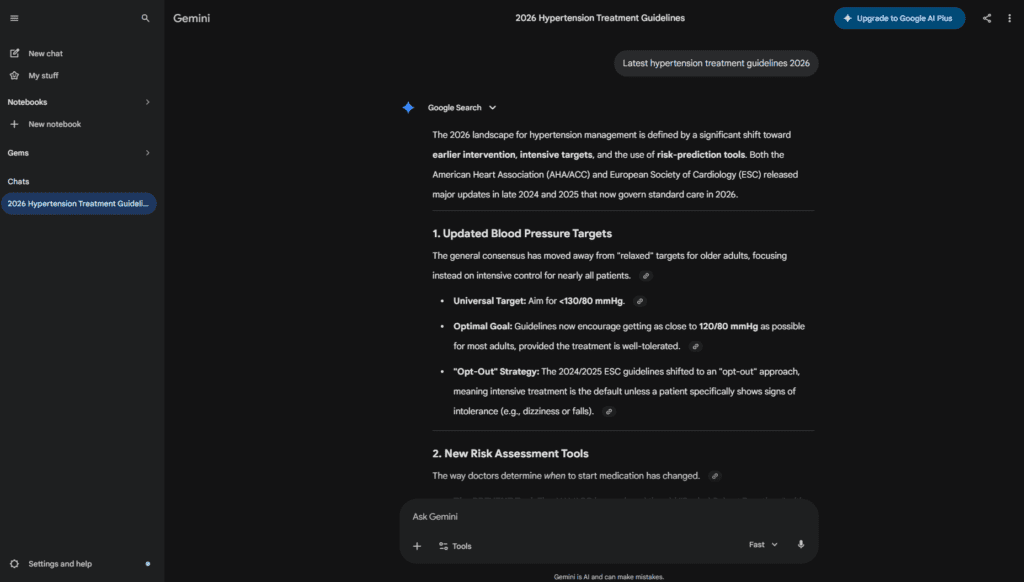Click the Gemini logo text

[191, 18]
